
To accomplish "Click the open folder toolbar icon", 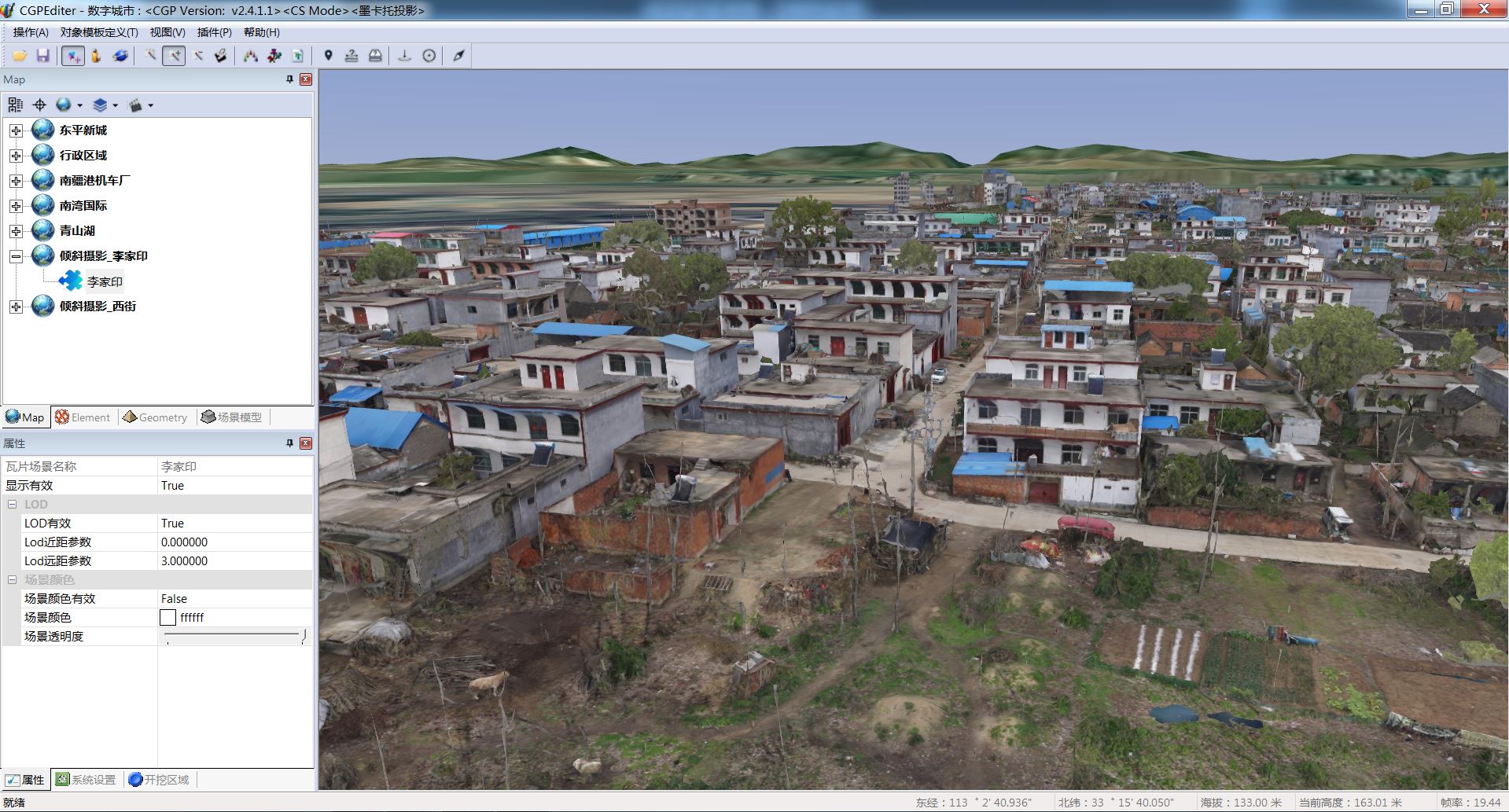I will [20, 56].
